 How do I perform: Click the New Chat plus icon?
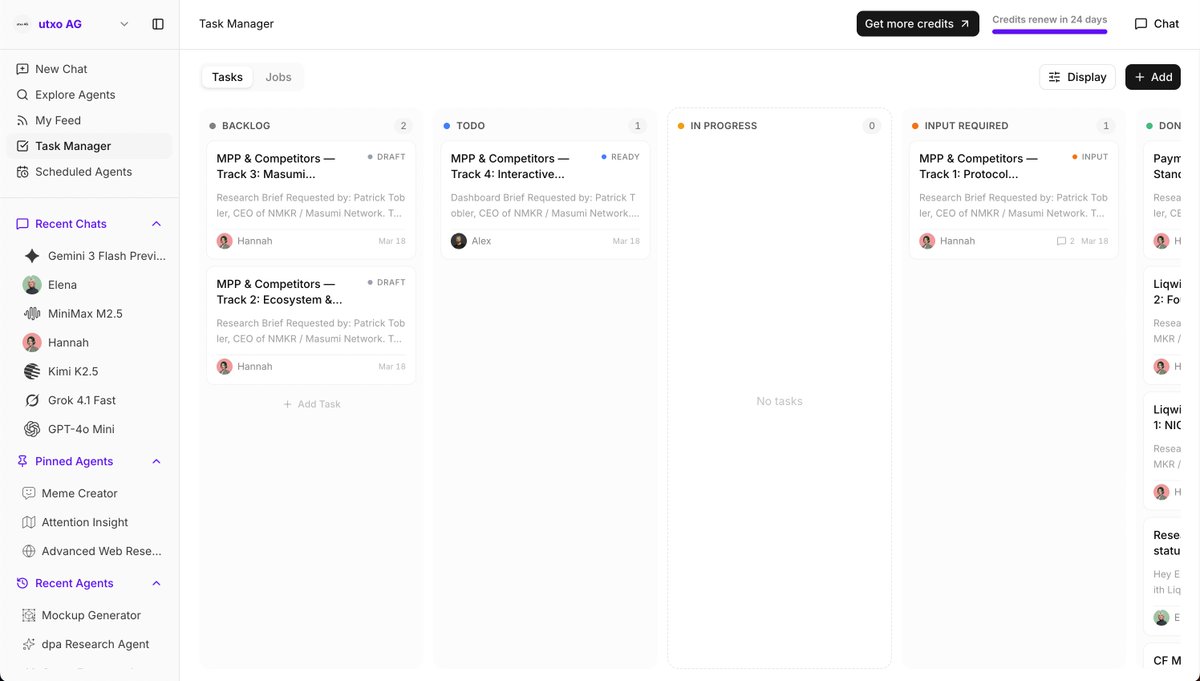point(23,69)
